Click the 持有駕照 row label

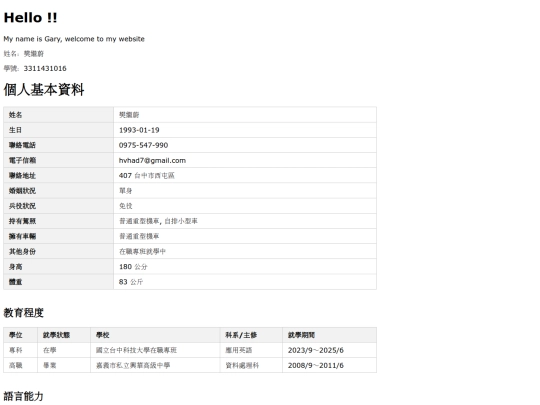22,221
